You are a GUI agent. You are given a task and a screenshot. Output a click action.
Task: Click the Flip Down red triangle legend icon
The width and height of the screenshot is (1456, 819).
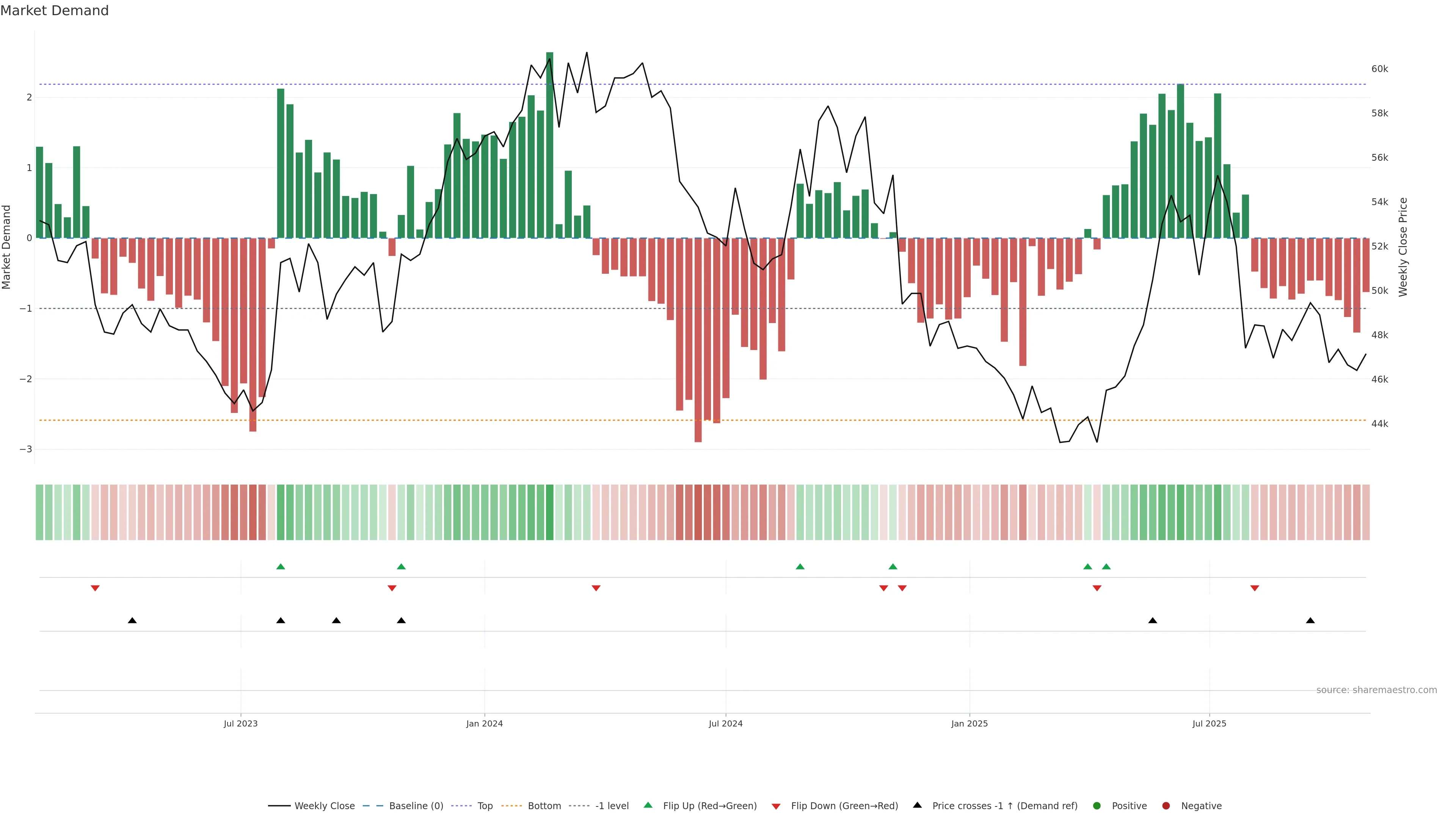tap(776, 806)
